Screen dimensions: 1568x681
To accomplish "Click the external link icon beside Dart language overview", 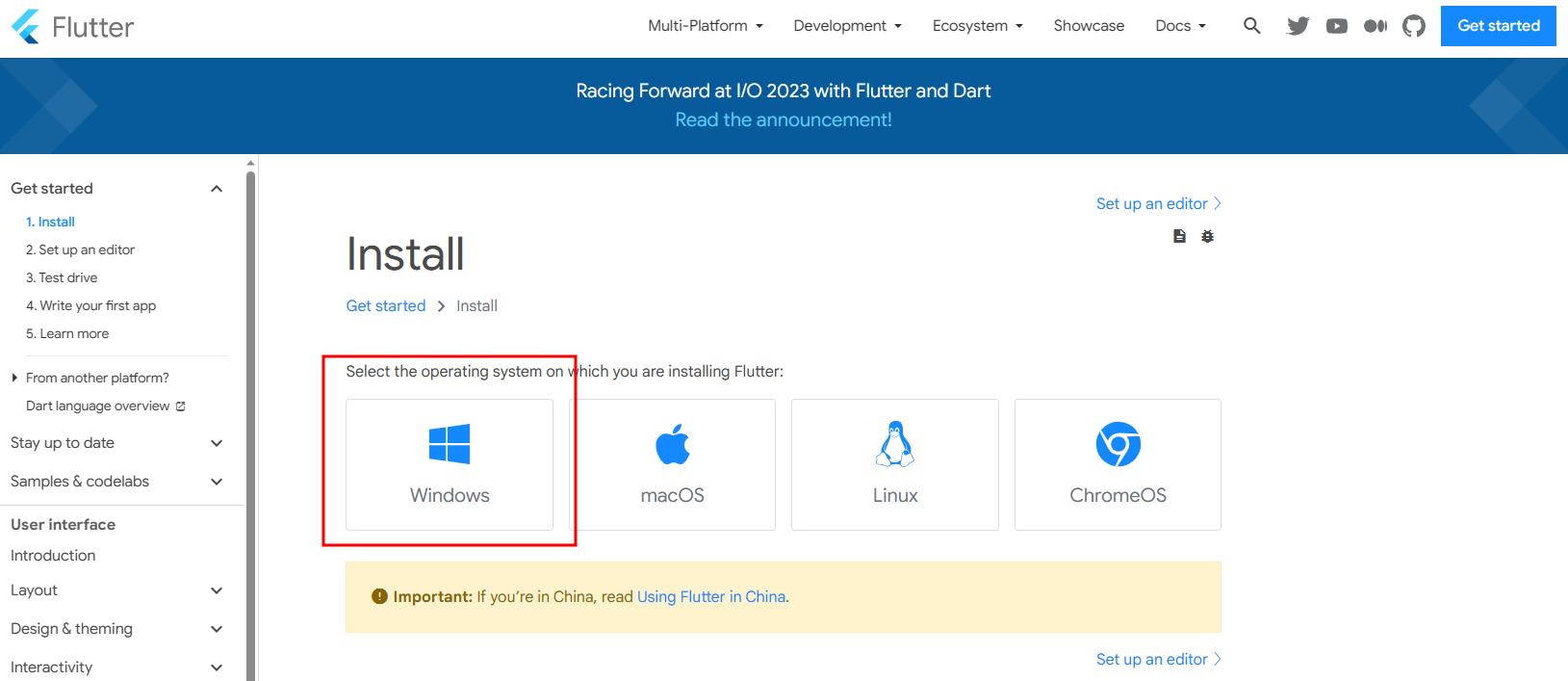I will click(180, 406).
